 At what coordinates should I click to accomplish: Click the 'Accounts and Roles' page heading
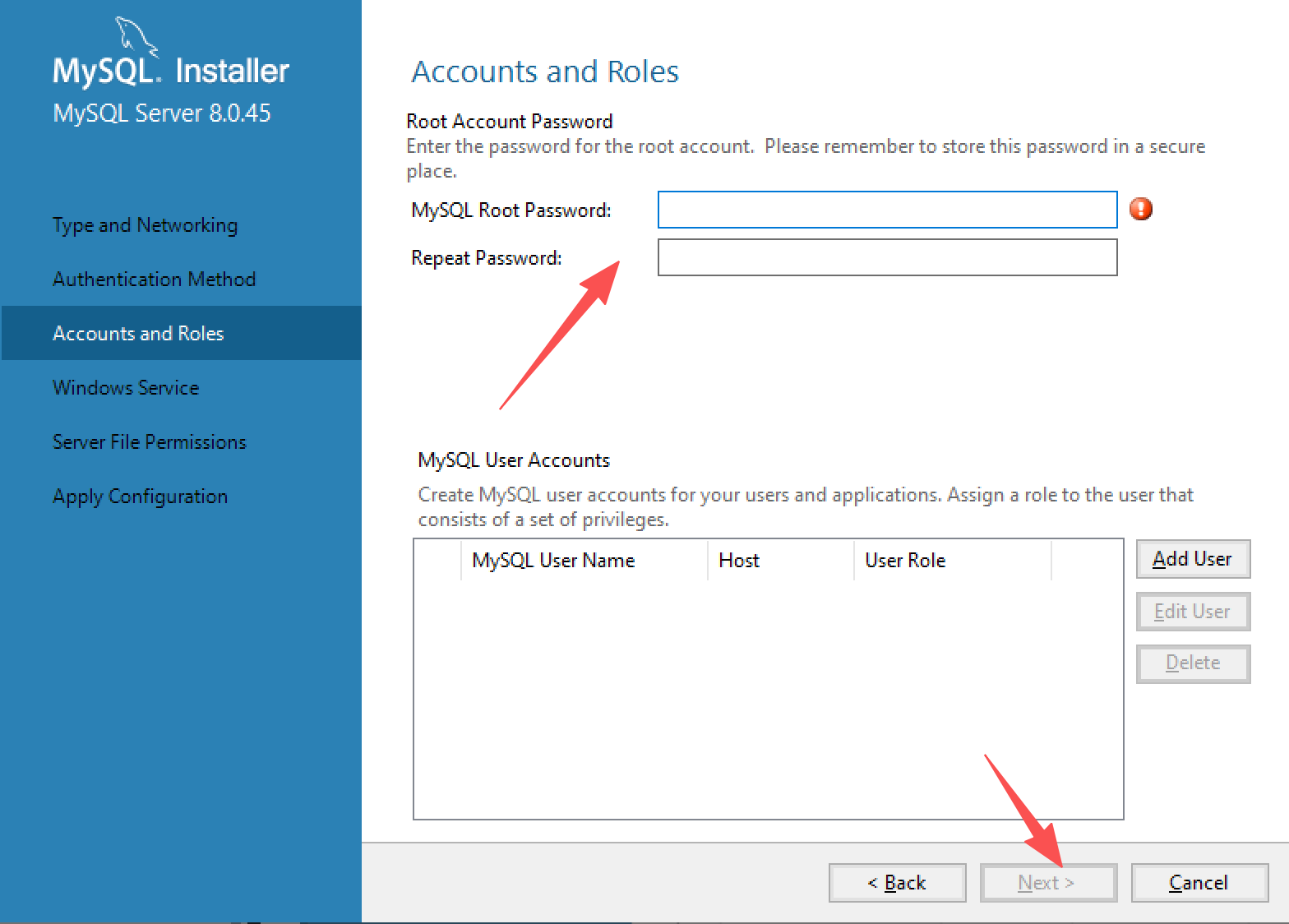545,72
